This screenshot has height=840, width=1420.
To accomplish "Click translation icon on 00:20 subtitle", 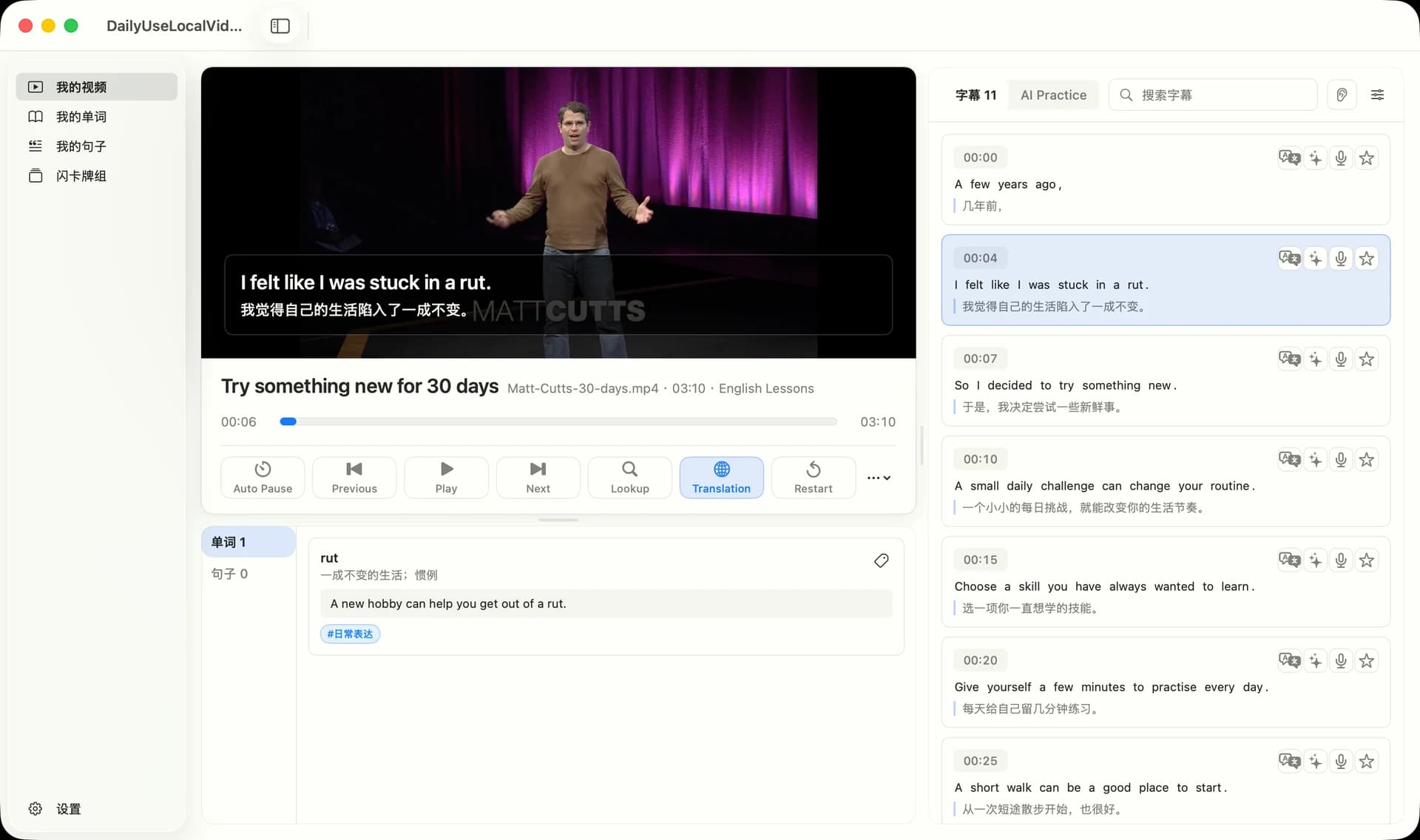I will pos(1289,660).
